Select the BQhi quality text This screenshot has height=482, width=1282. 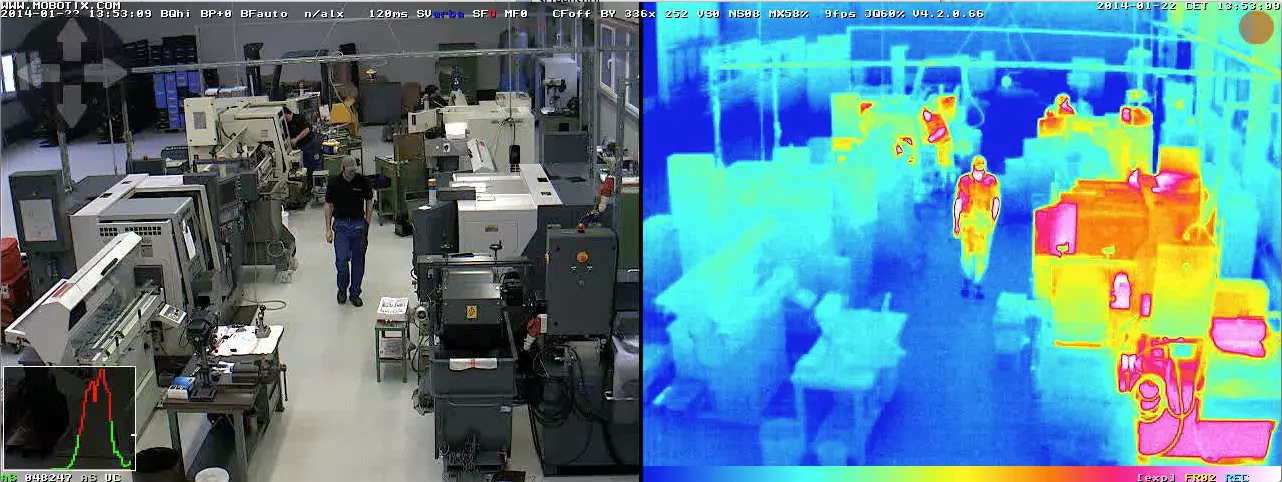click(x=176, y=15)
